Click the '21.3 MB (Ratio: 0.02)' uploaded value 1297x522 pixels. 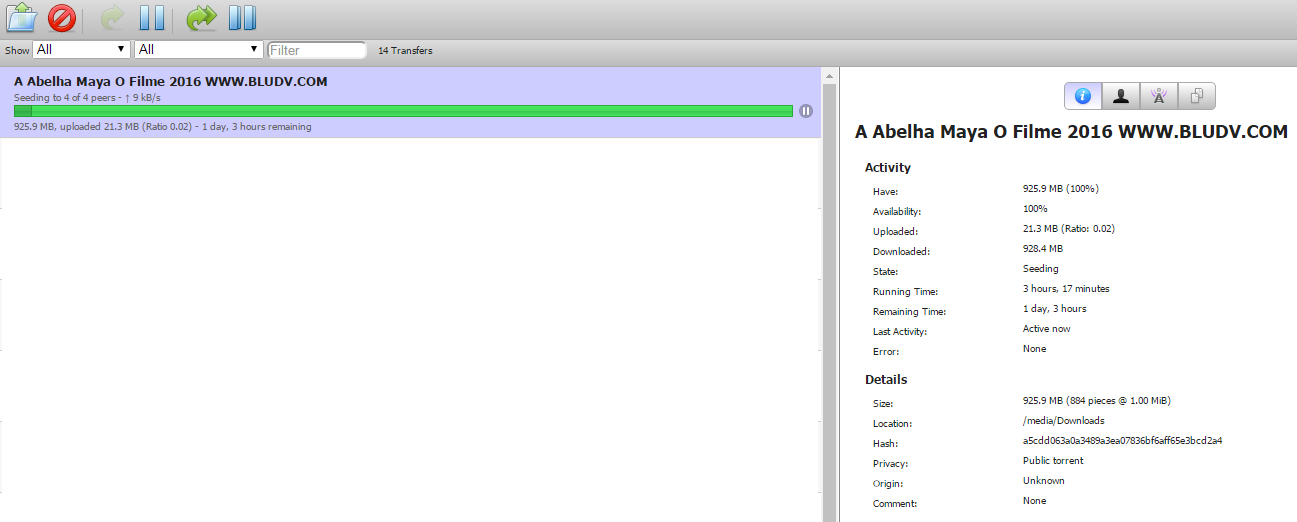click(x=1068, y=228)
